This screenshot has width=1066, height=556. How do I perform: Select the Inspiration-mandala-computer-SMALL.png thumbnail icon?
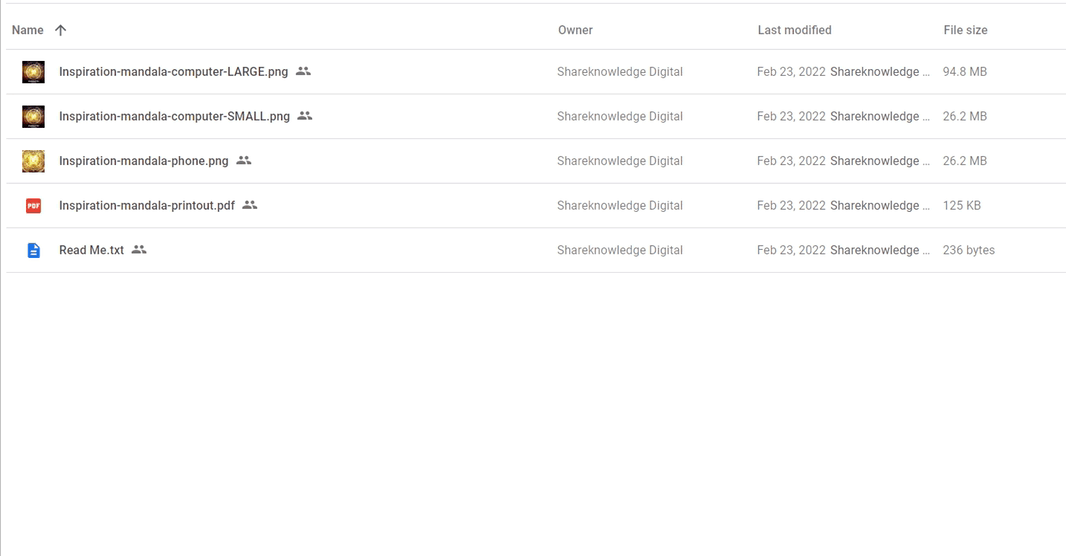tap(33, 116)
